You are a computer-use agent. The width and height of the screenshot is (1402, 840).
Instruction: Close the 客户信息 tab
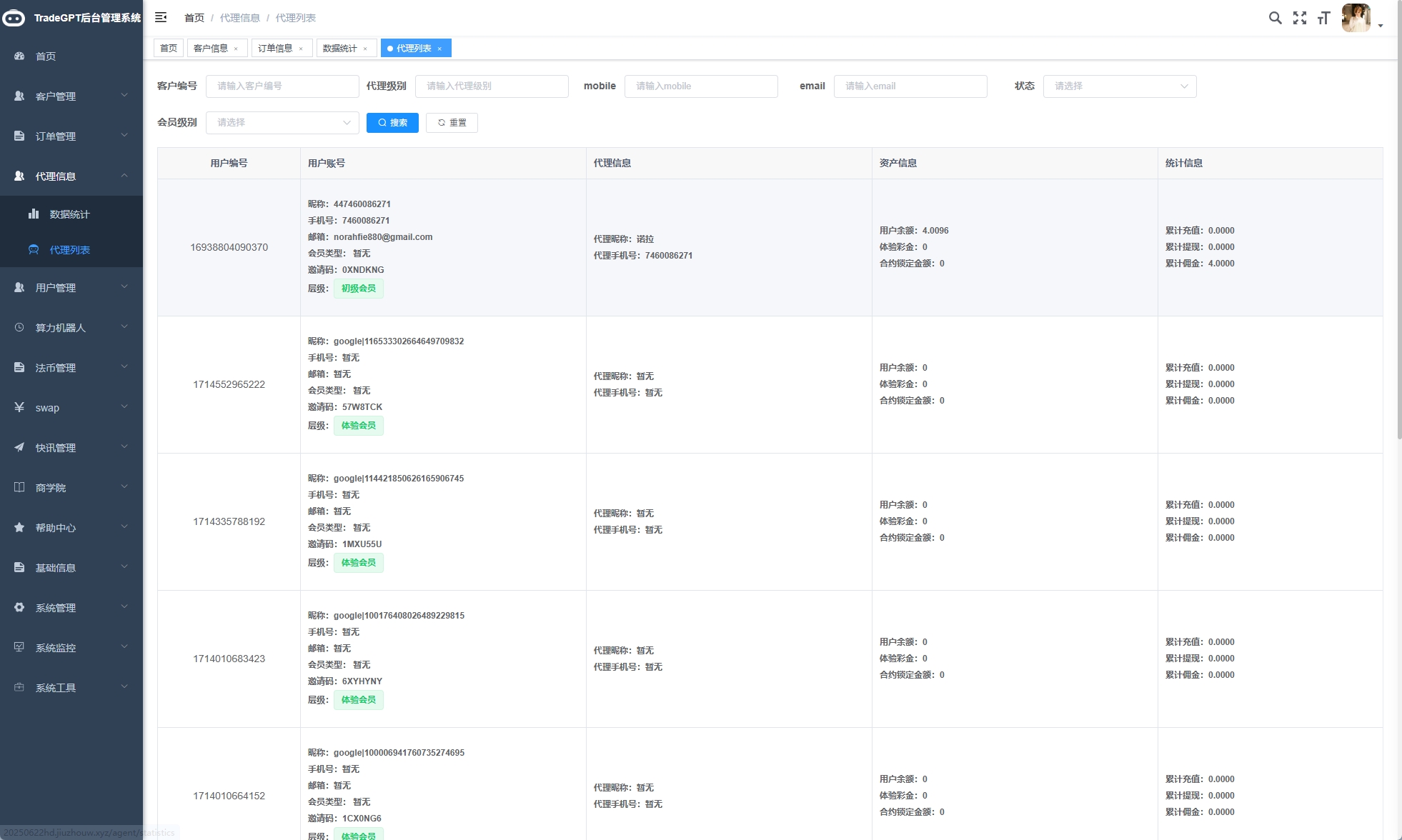(x=236, y=49)
